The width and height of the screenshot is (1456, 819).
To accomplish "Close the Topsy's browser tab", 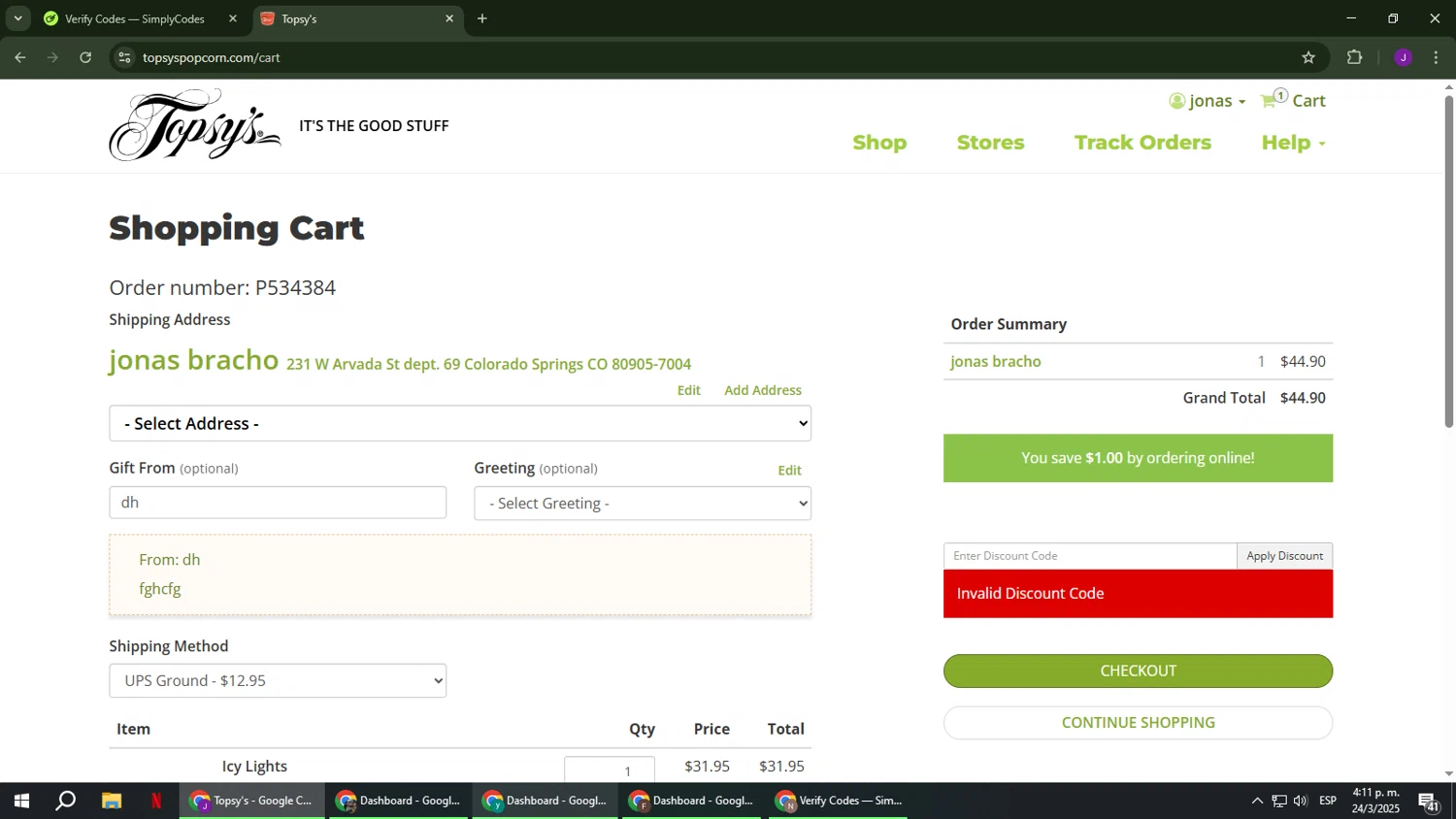I will click(449, 18).
